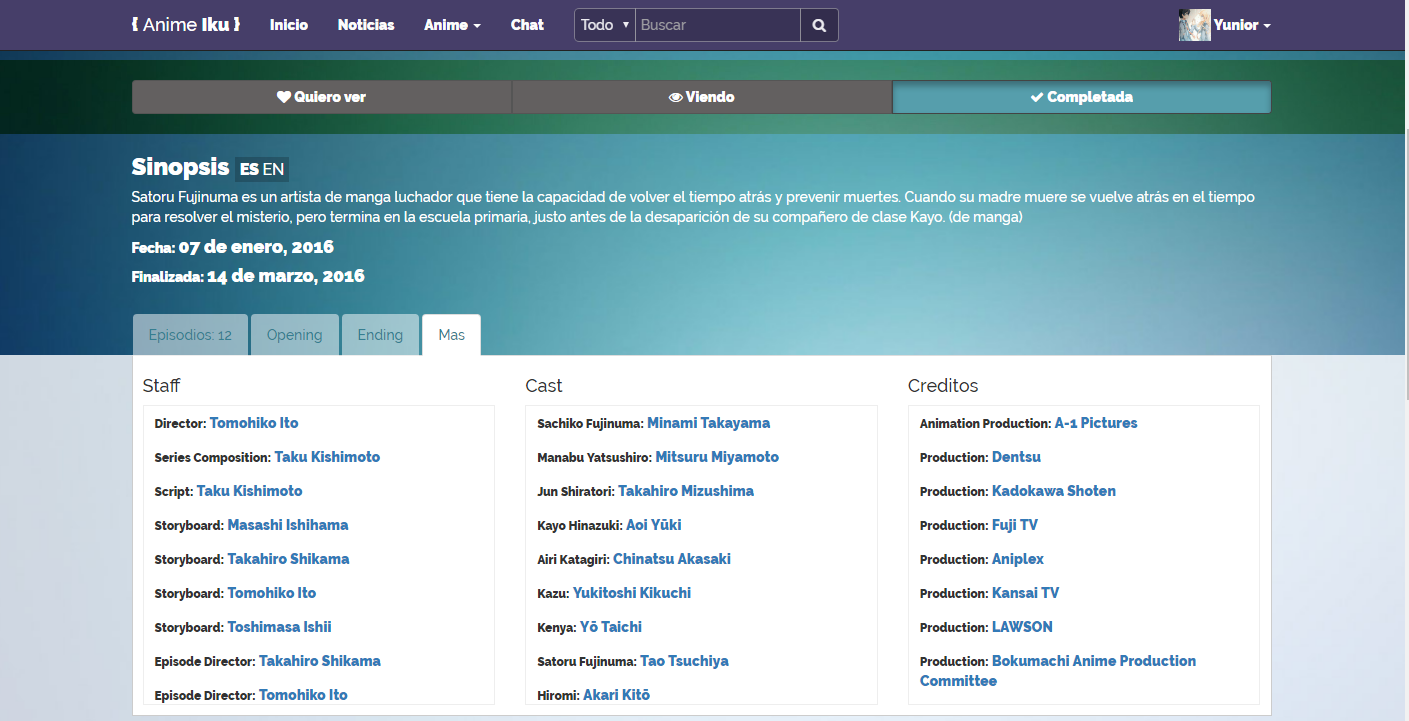Go to Inicio page
1409x721 pixels.
pyautogui.click(x=289, y=25)
